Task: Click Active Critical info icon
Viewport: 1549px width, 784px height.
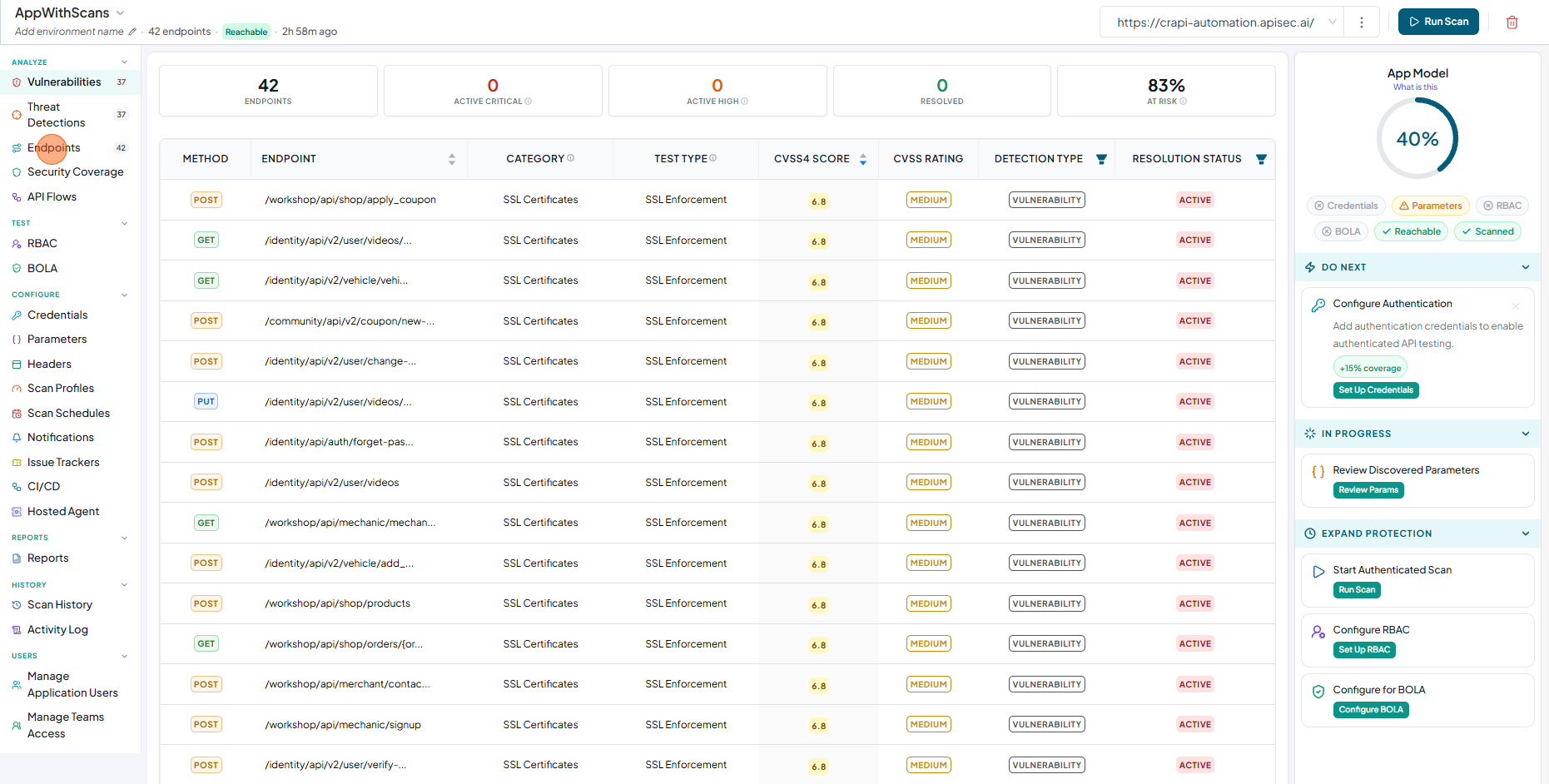Action: 529,102
